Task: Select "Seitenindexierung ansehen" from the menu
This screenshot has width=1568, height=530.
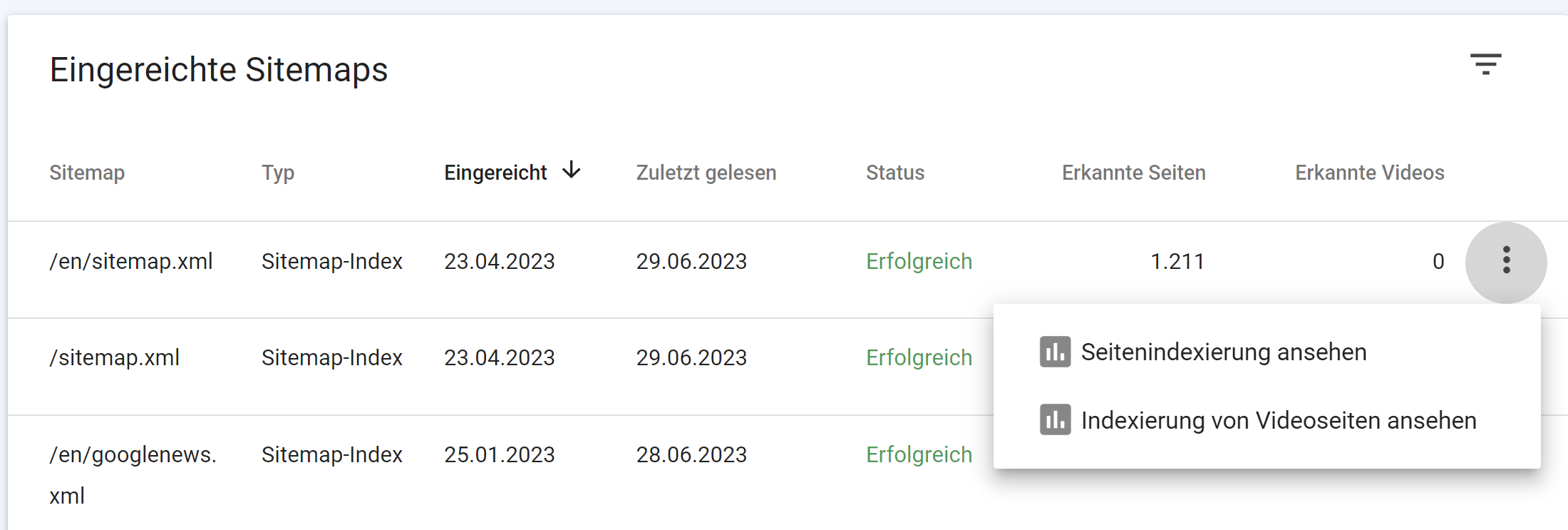Action: (1223, 352)
